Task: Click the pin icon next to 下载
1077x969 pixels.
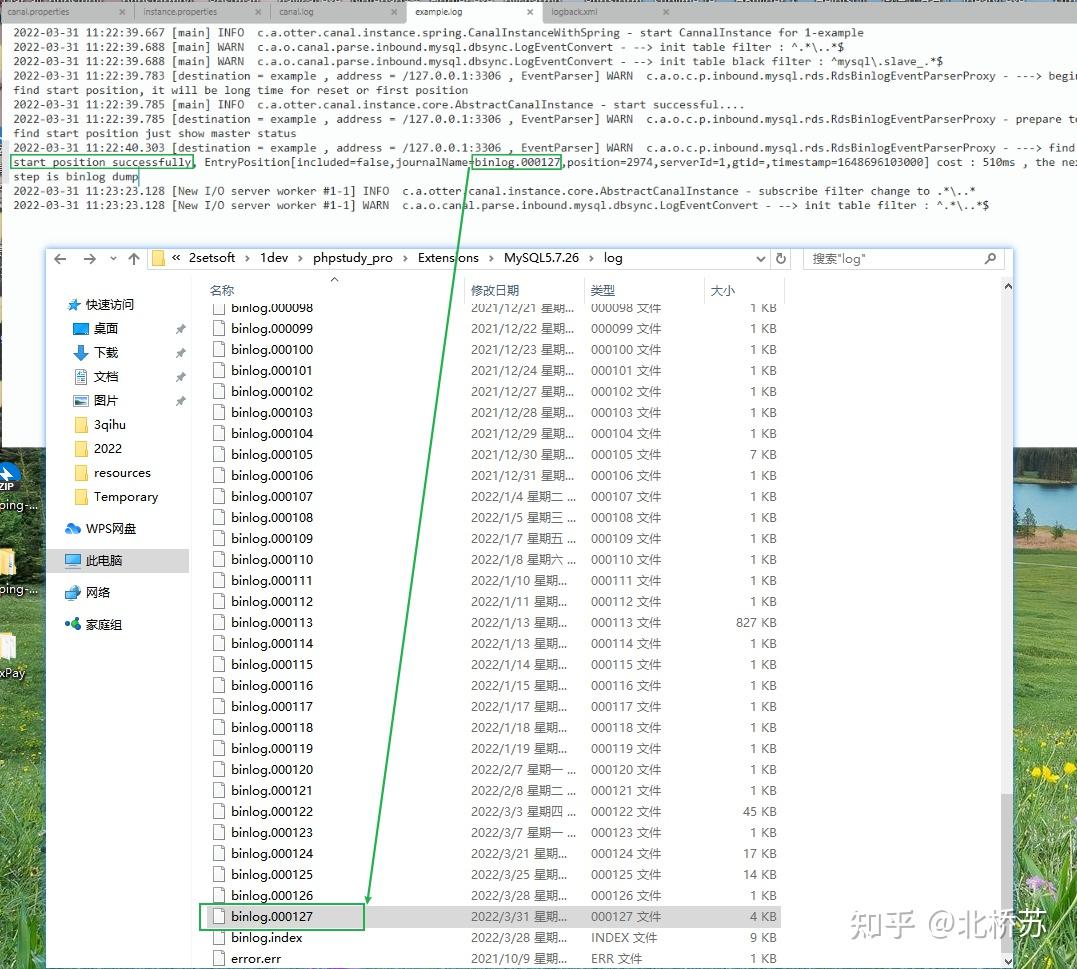Action: (x=181, y=353)
